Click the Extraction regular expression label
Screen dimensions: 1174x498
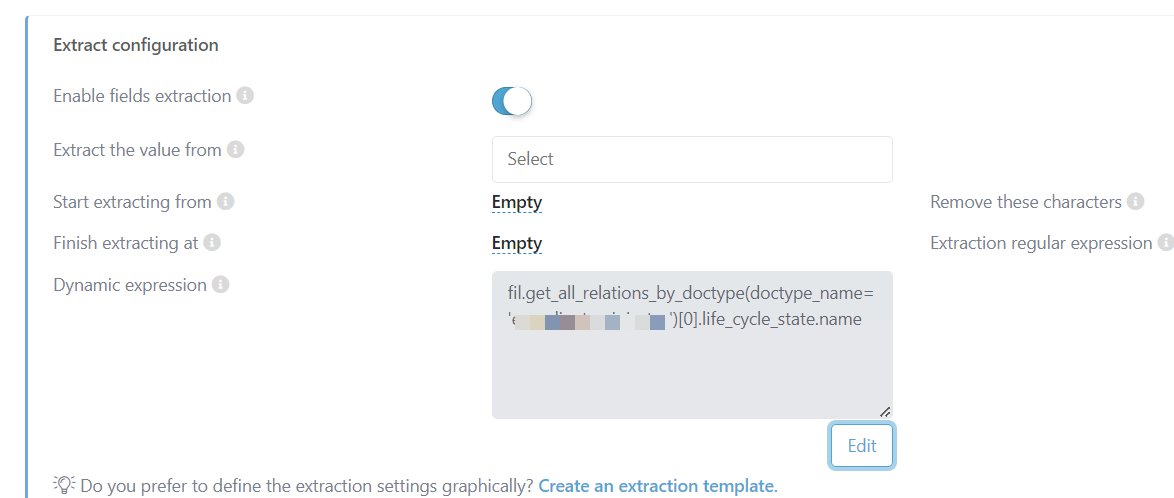pos(1041,243)
